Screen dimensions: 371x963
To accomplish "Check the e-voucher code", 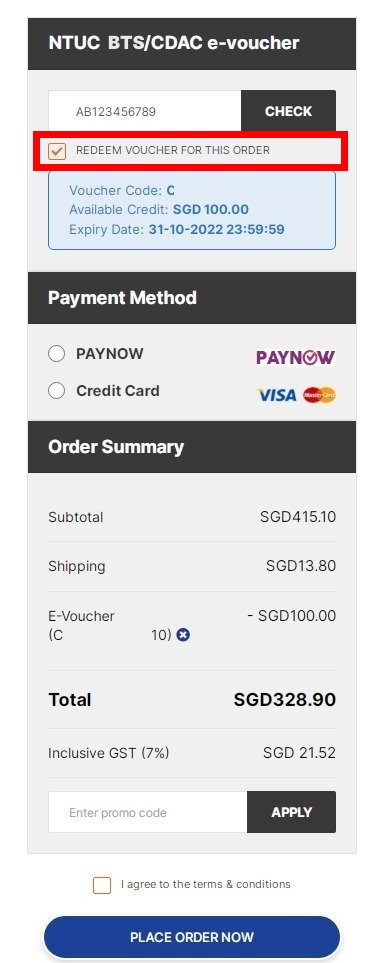I will click(x=288, y=111).
